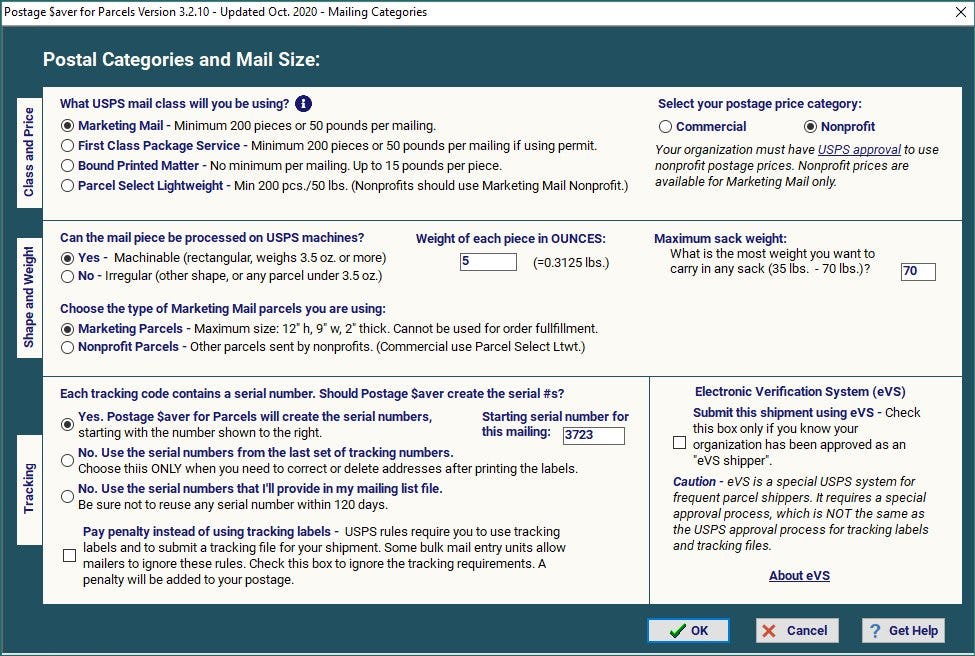Screen dimensions: 975x656
Task: Click the info icon beside mail class question
Action: [x=303, y=104]
